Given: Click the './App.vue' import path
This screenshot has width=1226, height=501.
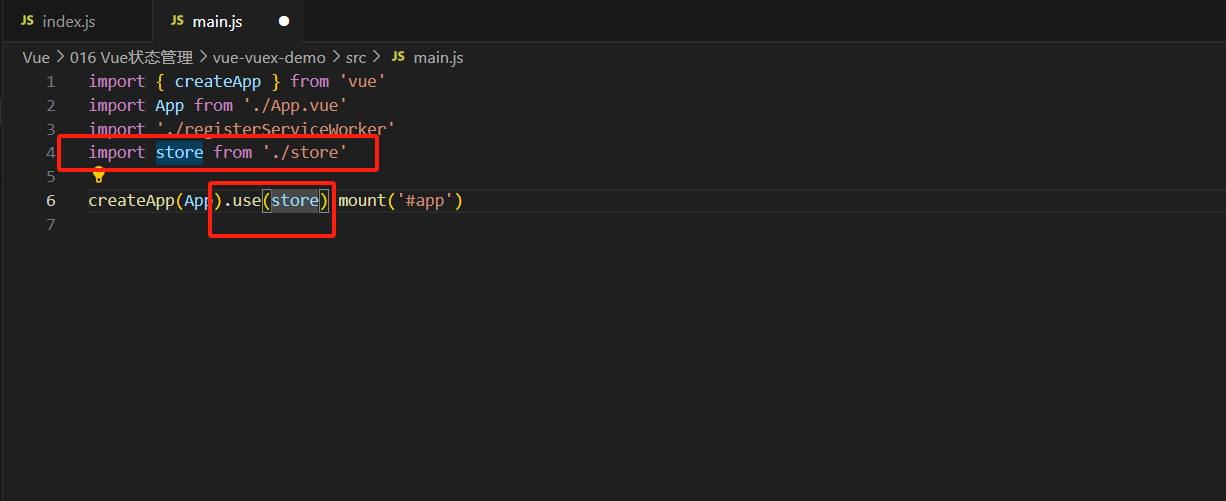Looking at the screenshot, I should coord(295,105).
